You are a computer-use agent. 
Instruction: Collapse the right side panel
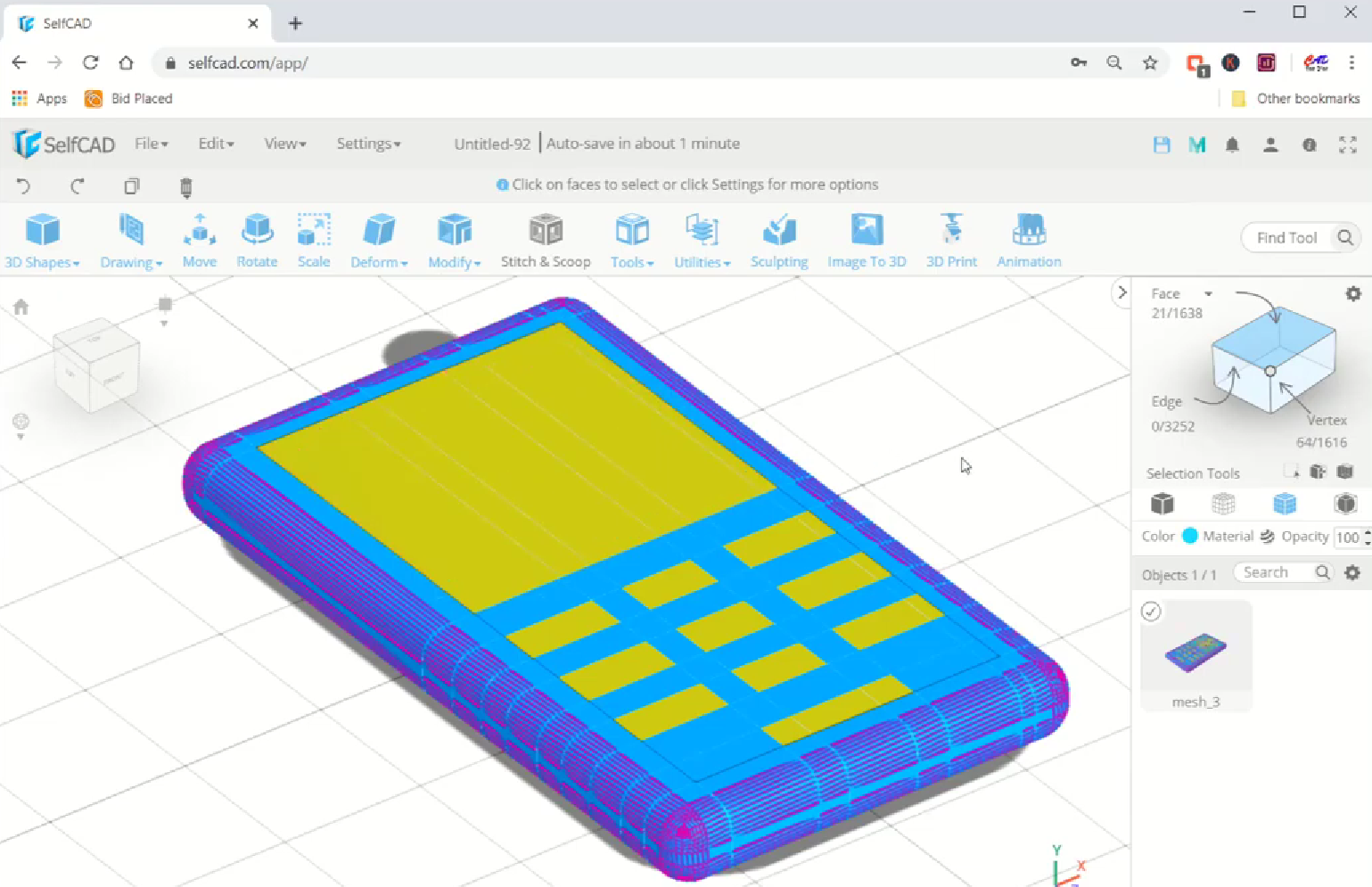[x=1121, y=292]
